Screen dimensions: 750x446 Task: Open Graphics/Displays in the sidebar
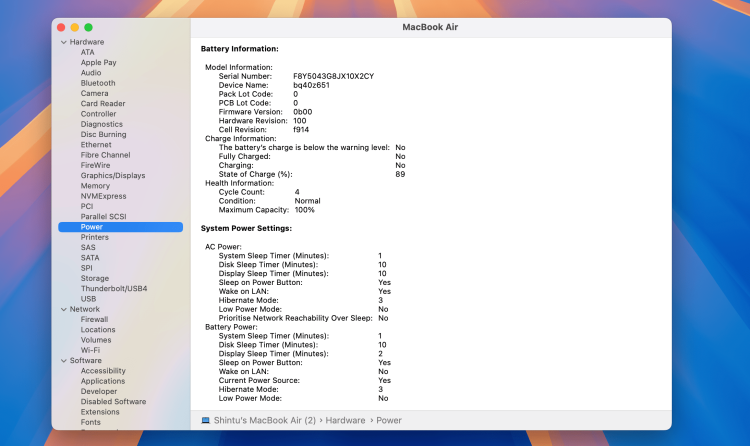click(x=113, y=176)
